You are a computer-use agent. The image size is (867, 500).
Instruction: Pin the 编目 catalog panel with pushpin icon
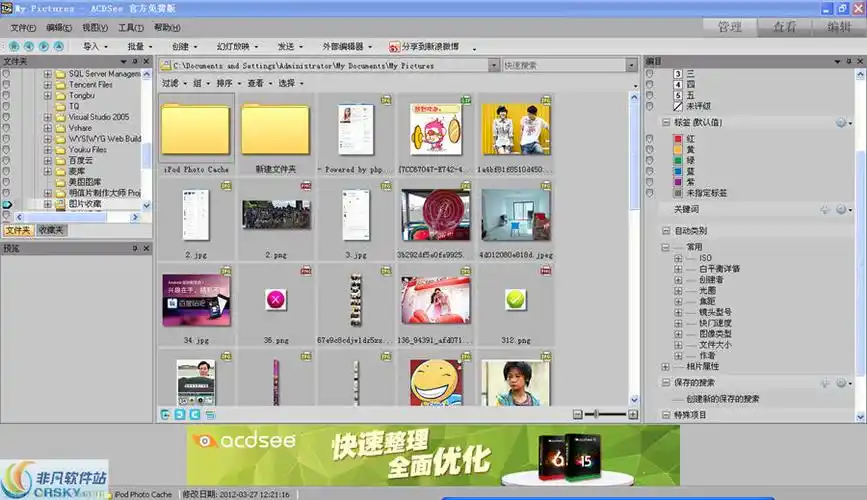[849, 61]
